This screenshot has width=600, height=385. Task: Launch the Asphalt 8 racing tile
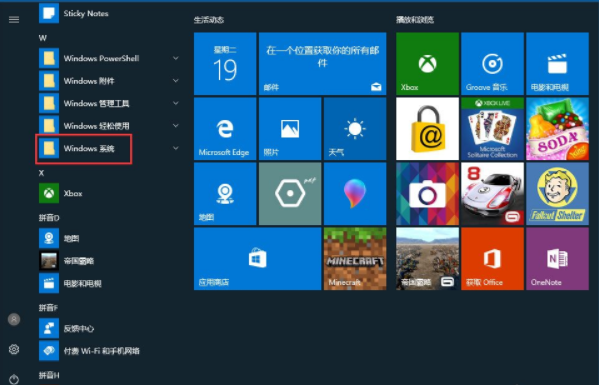(492, 194)
